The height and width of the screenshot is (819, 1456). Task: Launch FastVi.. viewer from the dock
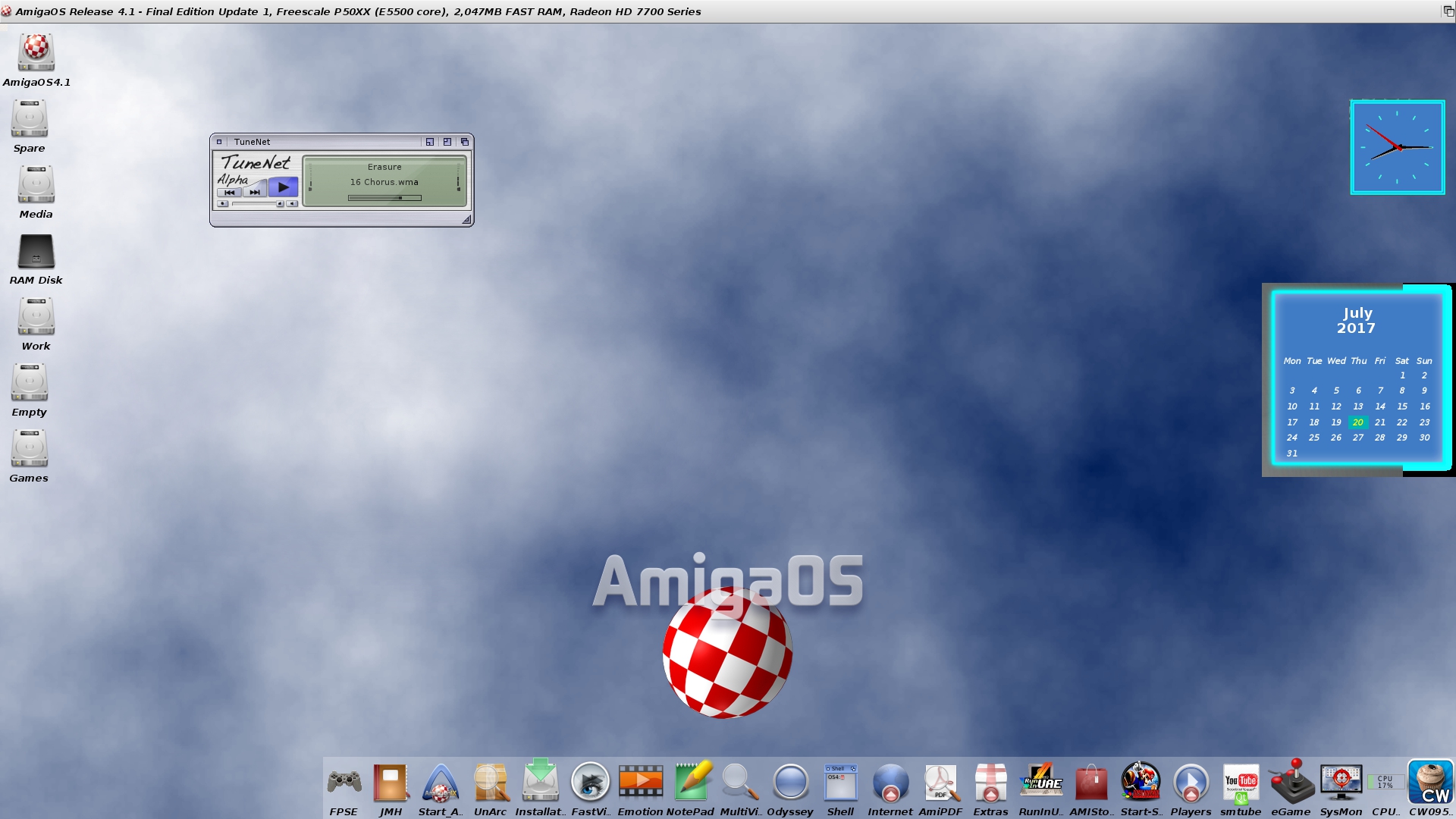590,782
